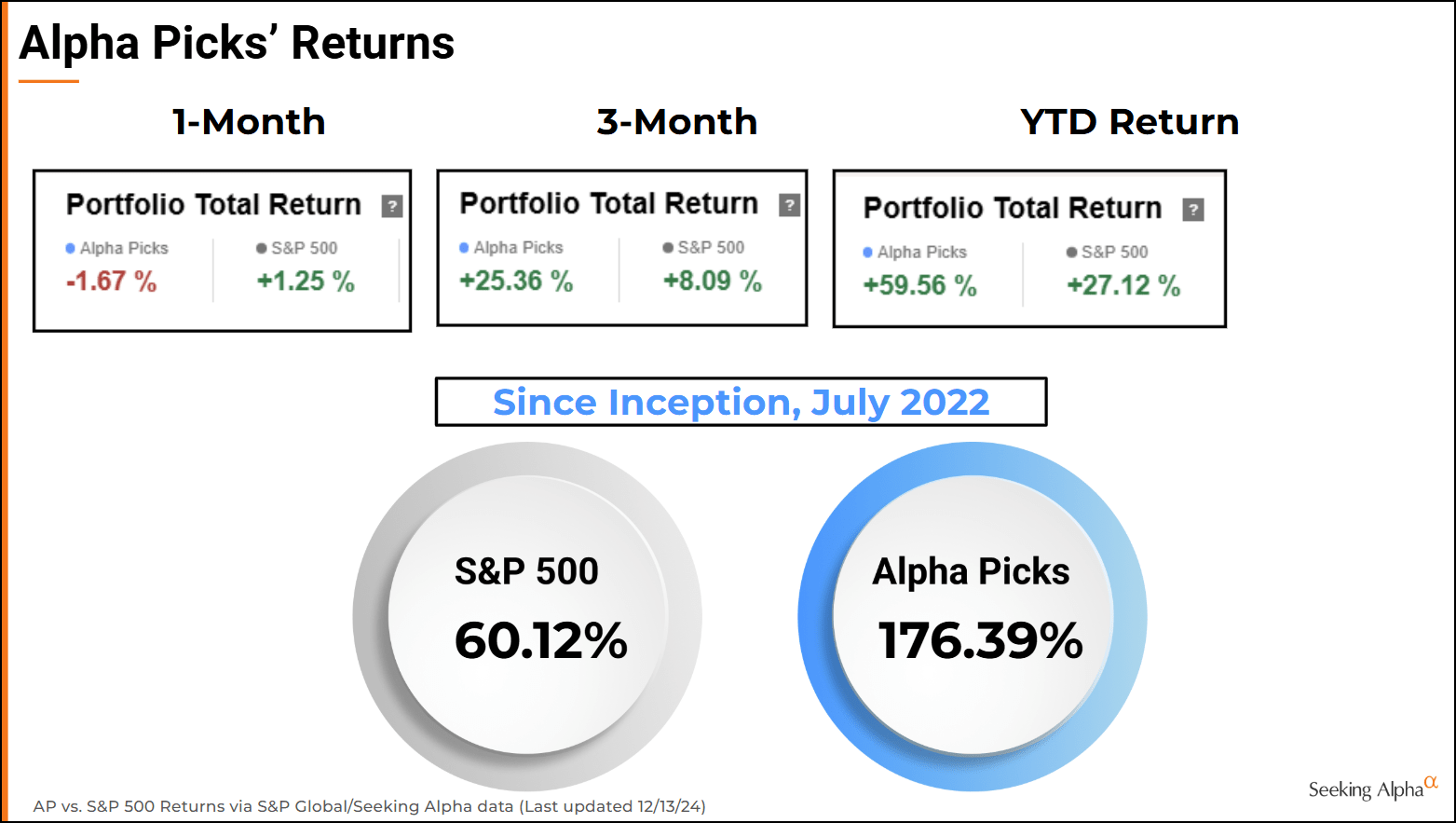
Task: Click the 3-Month Portfolio Total Return question mark
Action: coord(789,203)
